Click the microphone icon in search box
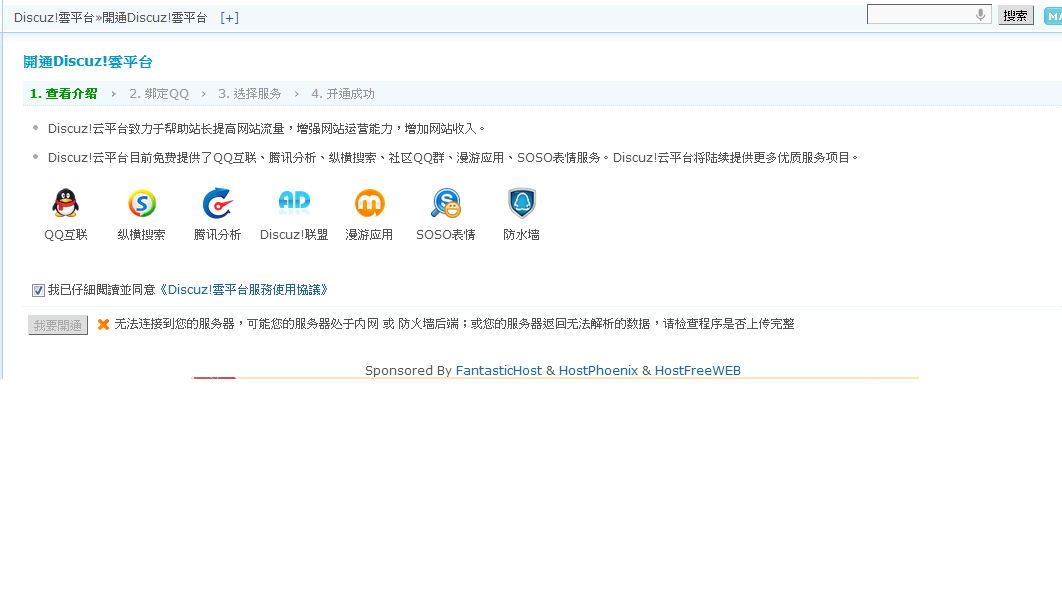 (x=980, y=15)
